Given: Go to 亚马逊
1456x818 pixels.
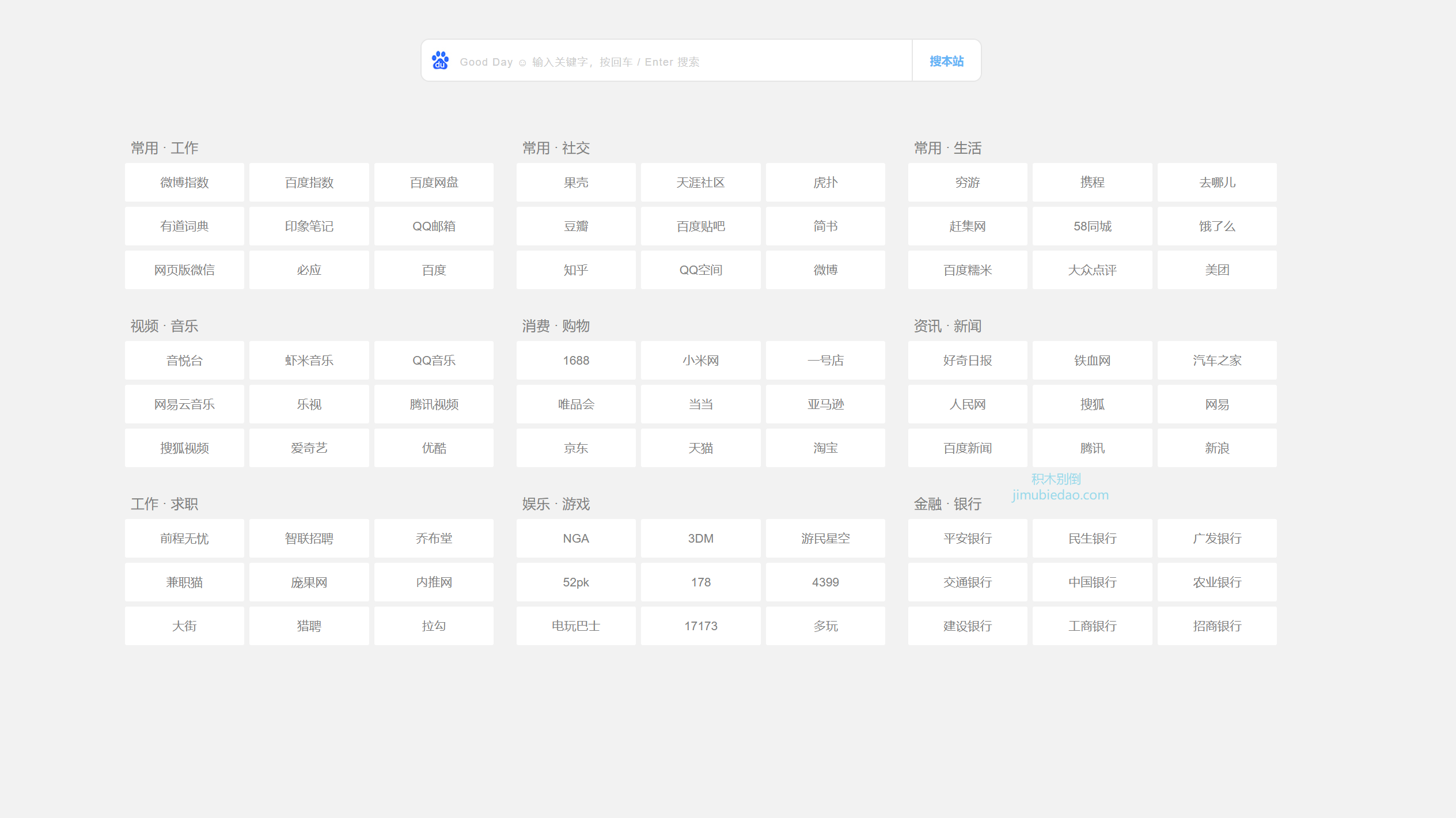Looking at the screenshot, I should 825,404.
